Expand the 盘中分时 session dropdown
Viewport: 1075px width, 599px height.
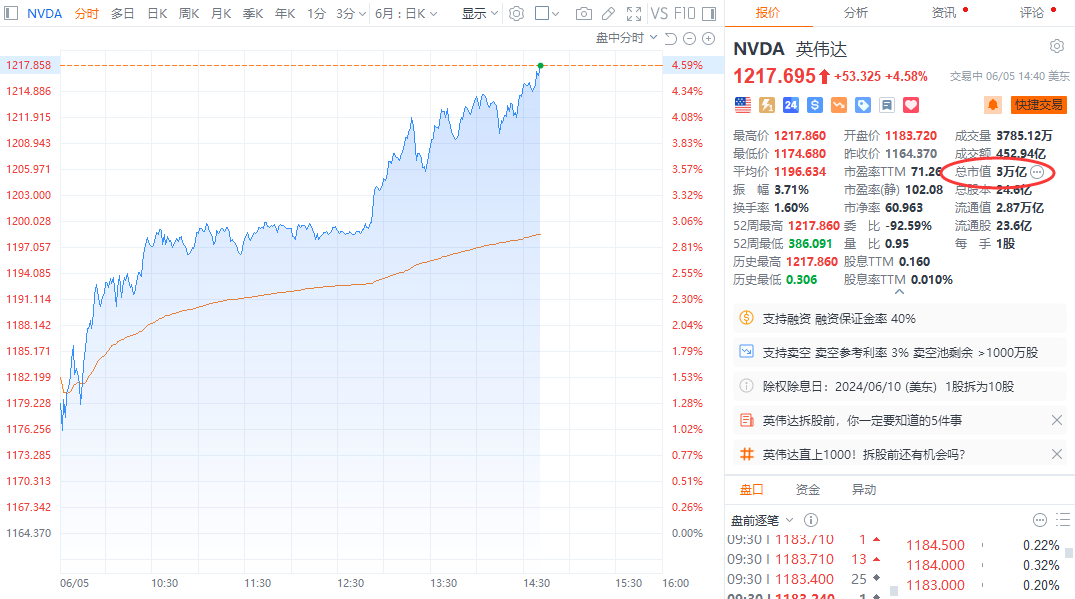(627, 38)
